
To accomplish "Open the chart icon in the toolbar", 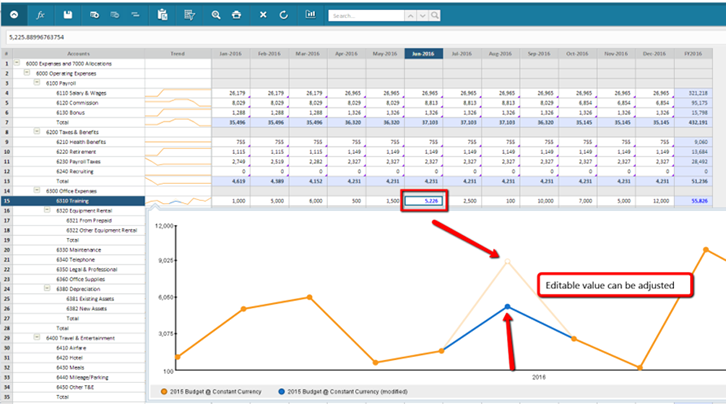I will (311, 15).
